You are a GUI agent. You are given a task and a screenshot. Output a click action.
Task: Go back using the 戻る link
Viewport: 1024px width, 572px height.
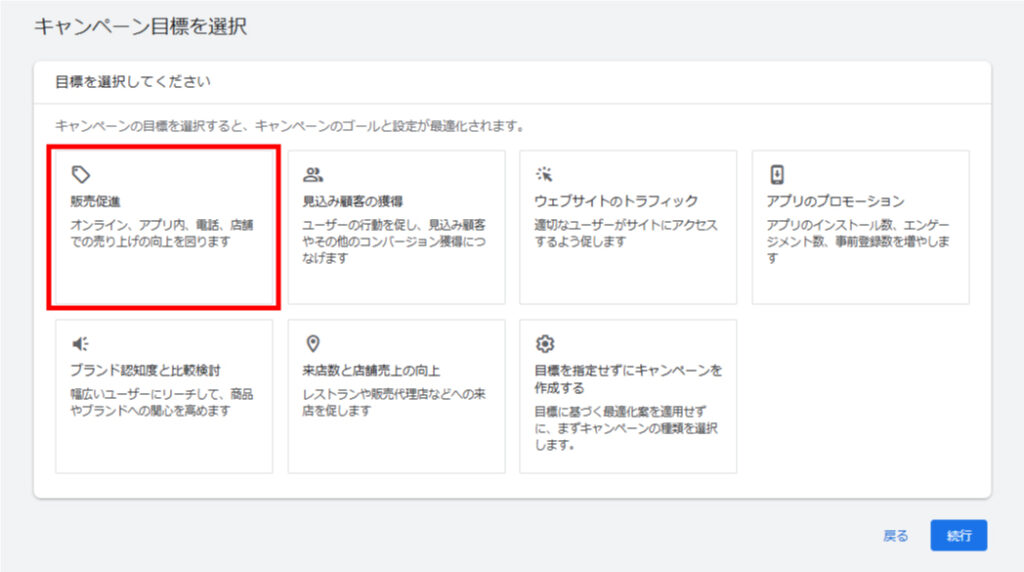895,536
